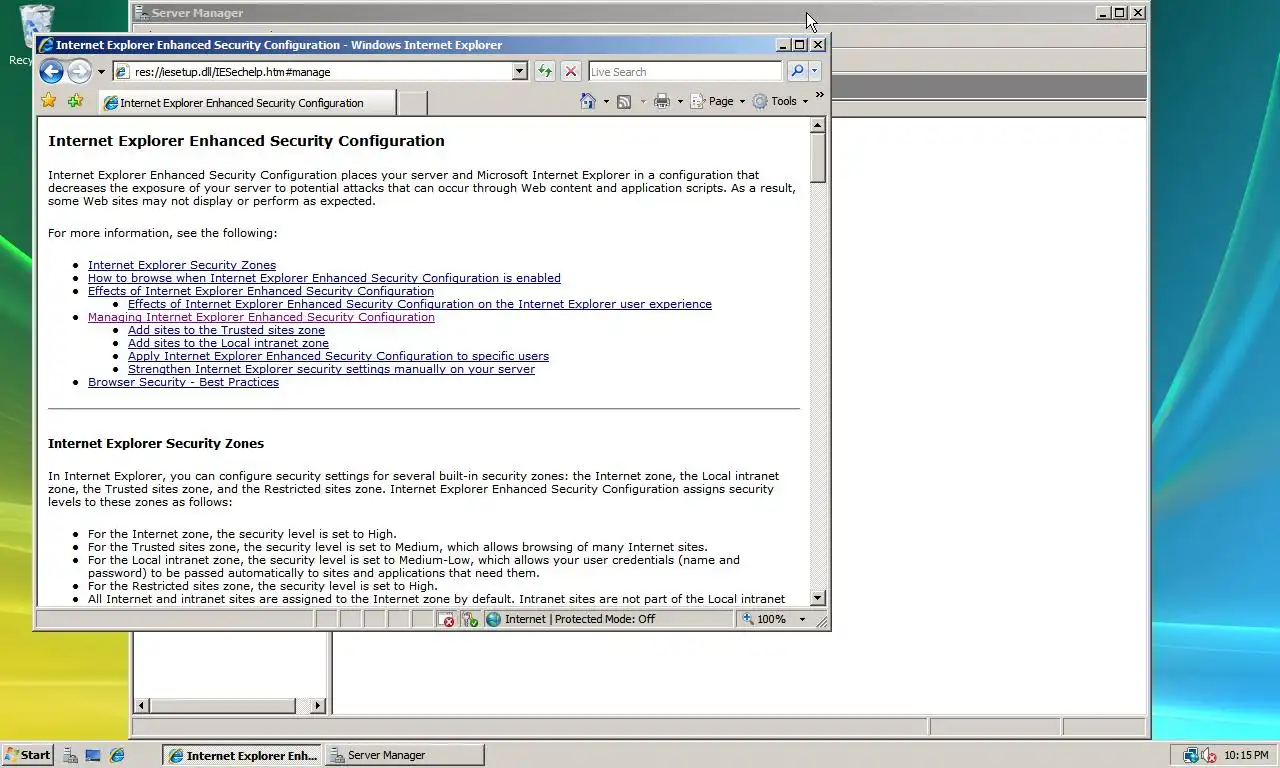Click the page's vertical scrollbar down arrow
This screenshot has height=768, width=1280.
click(818, 598)
